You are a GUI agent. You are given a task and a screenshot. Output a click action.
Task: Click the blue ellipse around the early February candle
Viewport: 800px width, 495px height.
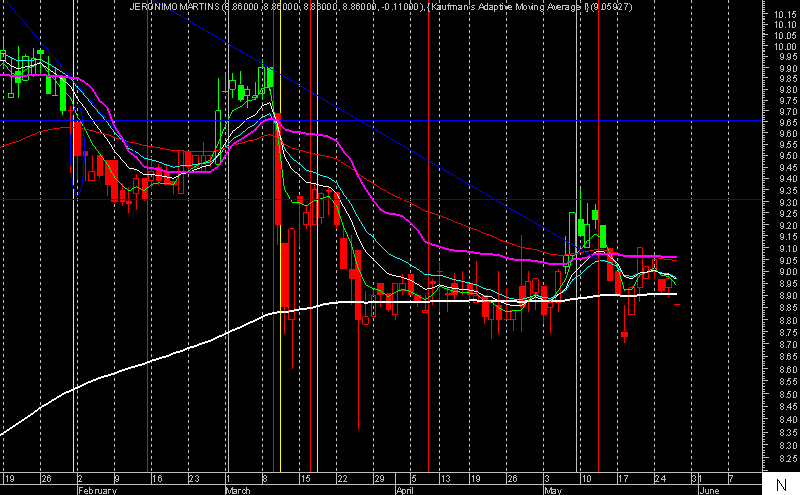click(78, 150)
